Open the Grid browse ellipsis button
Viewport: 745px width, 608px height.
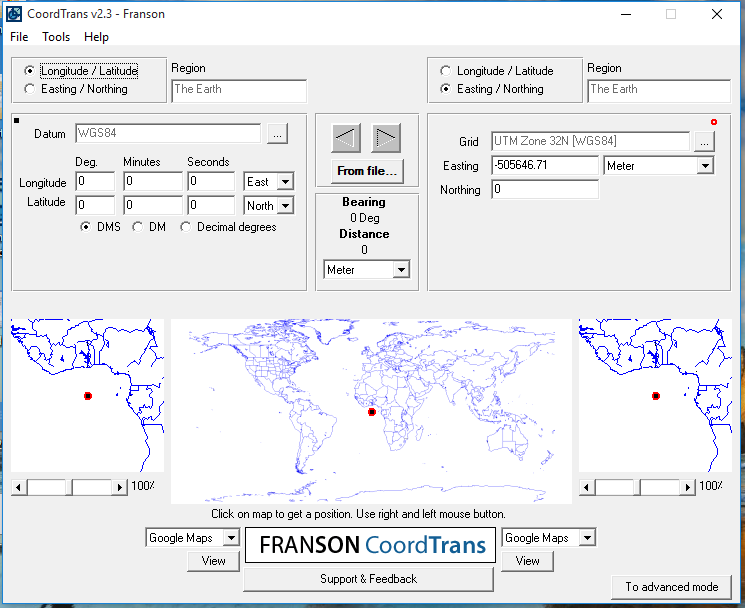(704, 142)
